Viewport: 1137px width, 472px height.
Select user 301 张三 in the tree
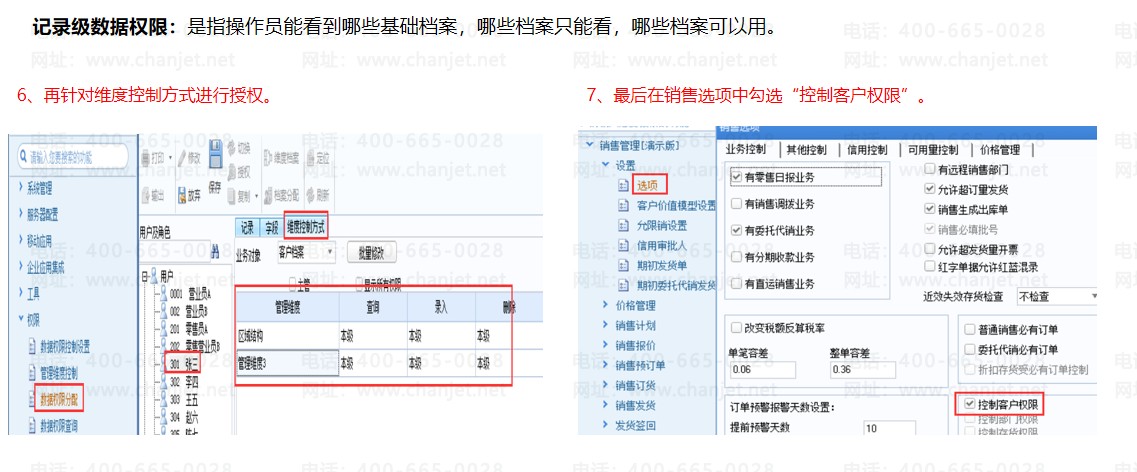pyautogui.click(x=183, y=365)
